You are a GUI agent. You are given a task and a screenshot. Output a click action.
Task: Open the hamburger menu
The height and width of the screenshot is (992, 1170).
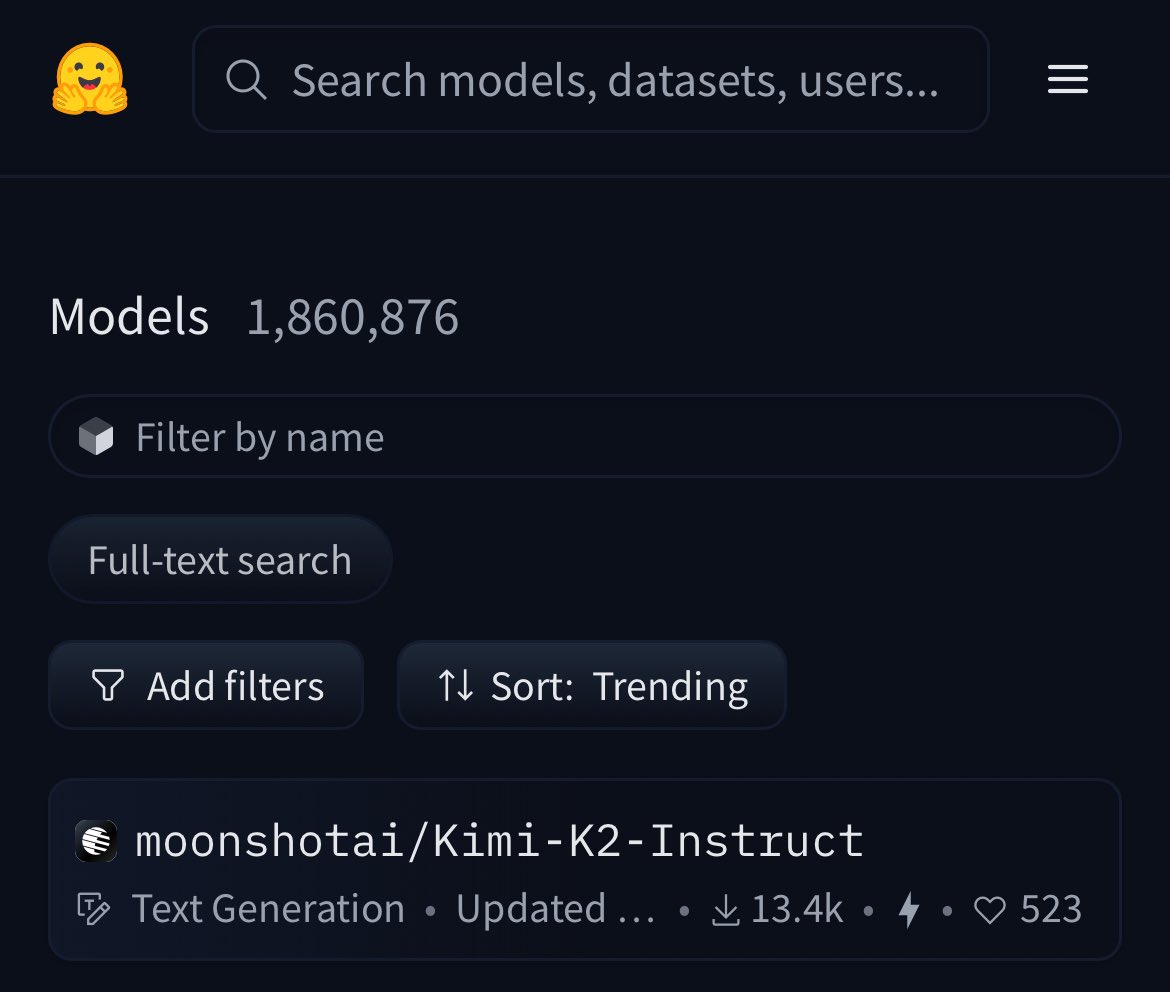1068,79
